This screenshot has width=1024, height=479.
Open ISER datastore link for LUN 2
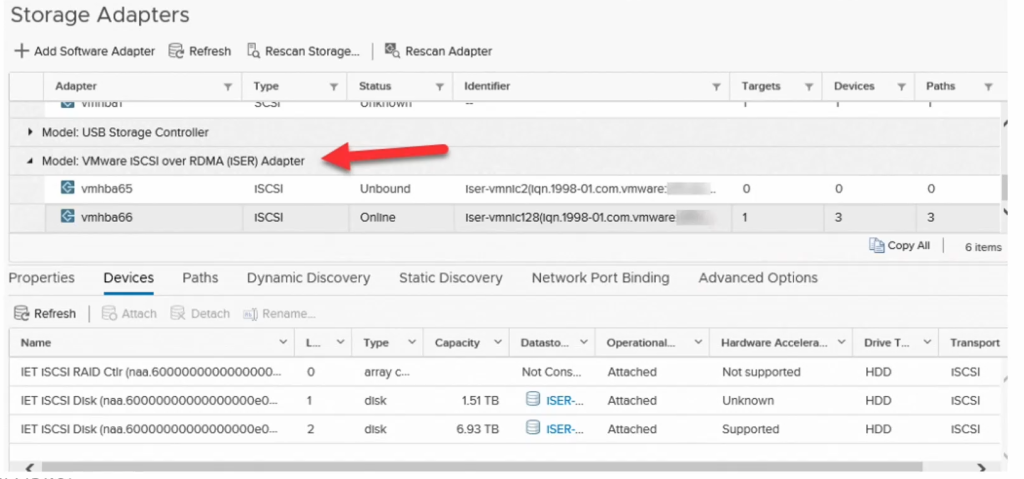[x=565, y=429]
